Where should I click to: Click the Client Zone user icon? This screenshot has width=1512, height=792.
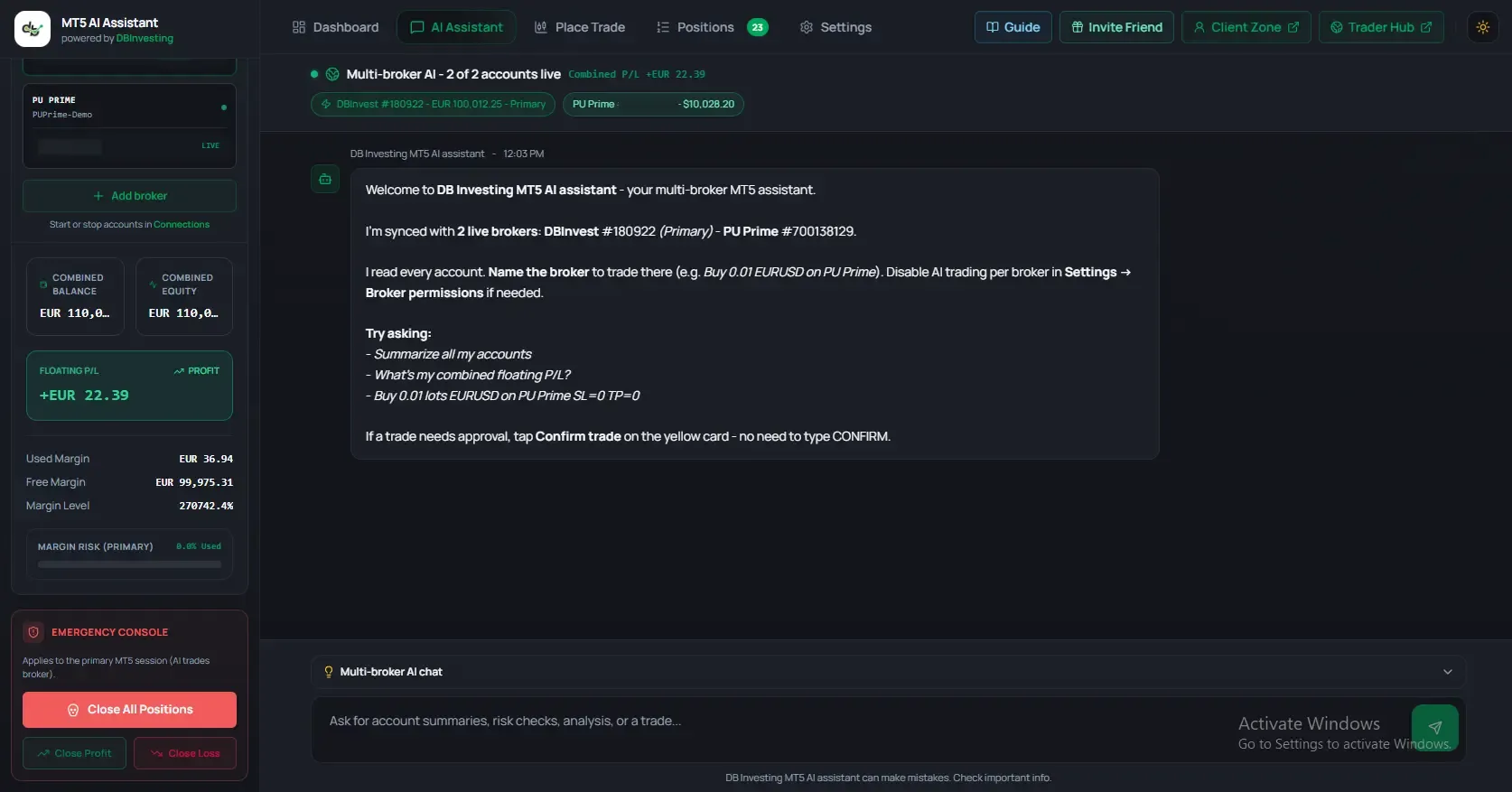[x=1199, y=27]
